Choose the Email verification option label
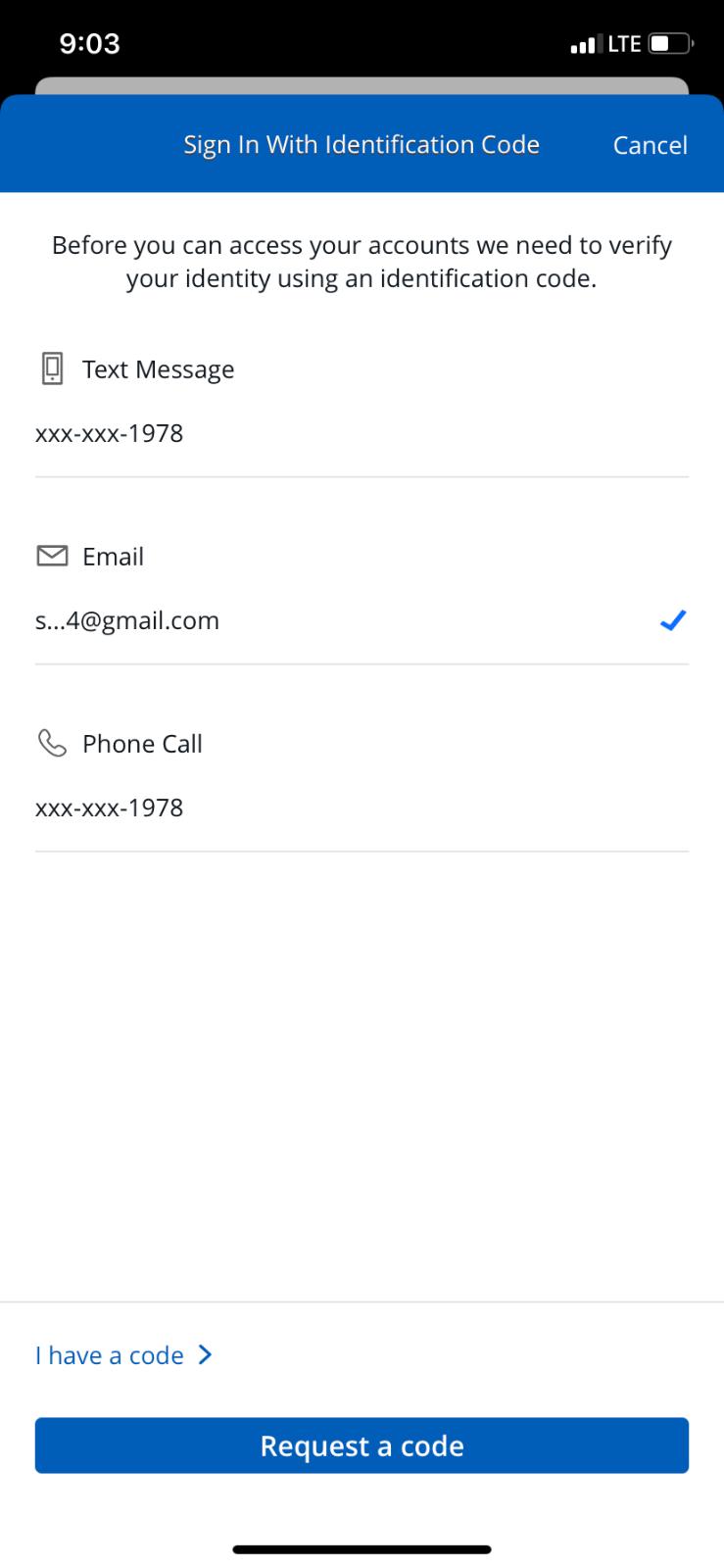 (113, 557)
